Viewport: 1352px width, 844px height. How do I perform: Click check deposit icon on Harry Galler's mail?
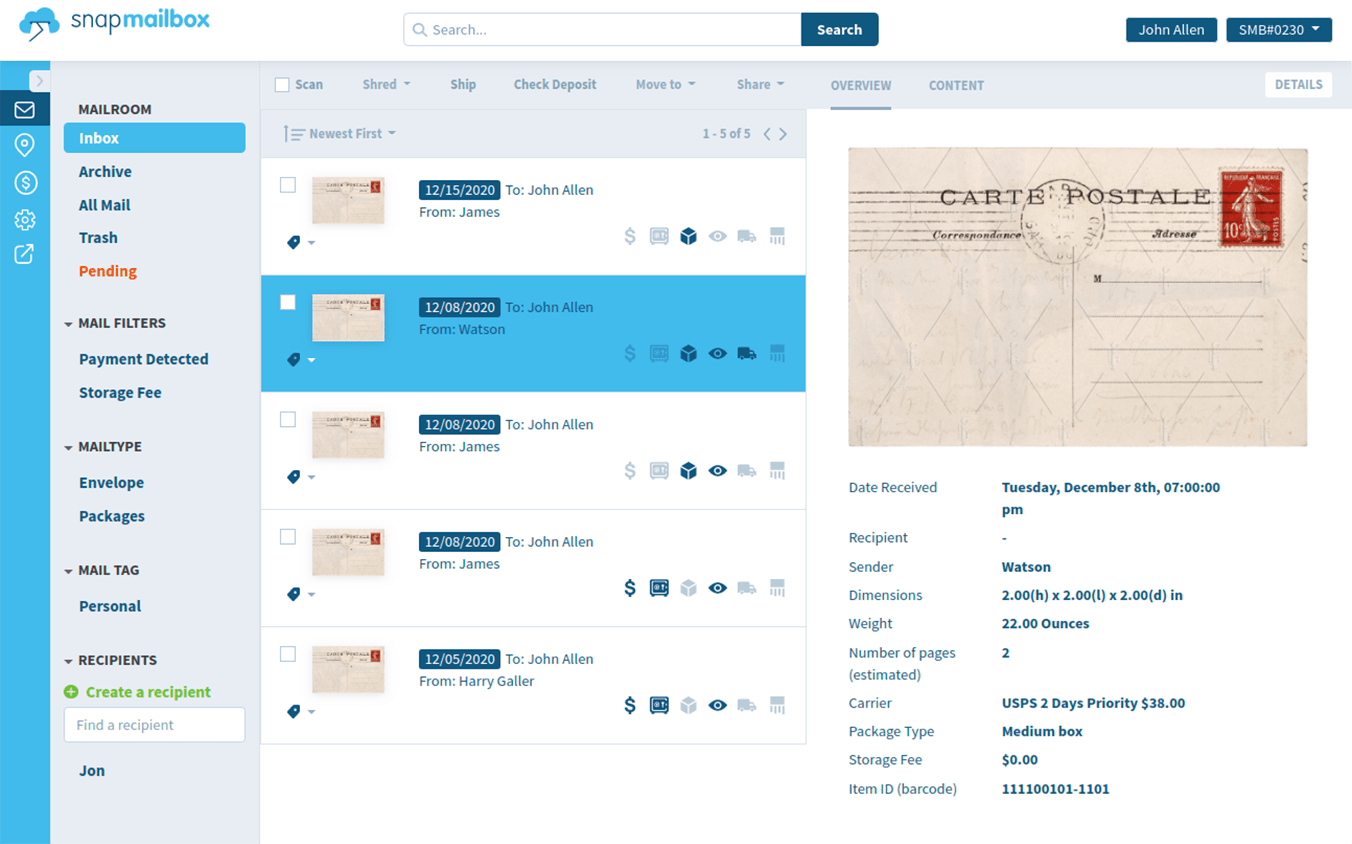659,706
